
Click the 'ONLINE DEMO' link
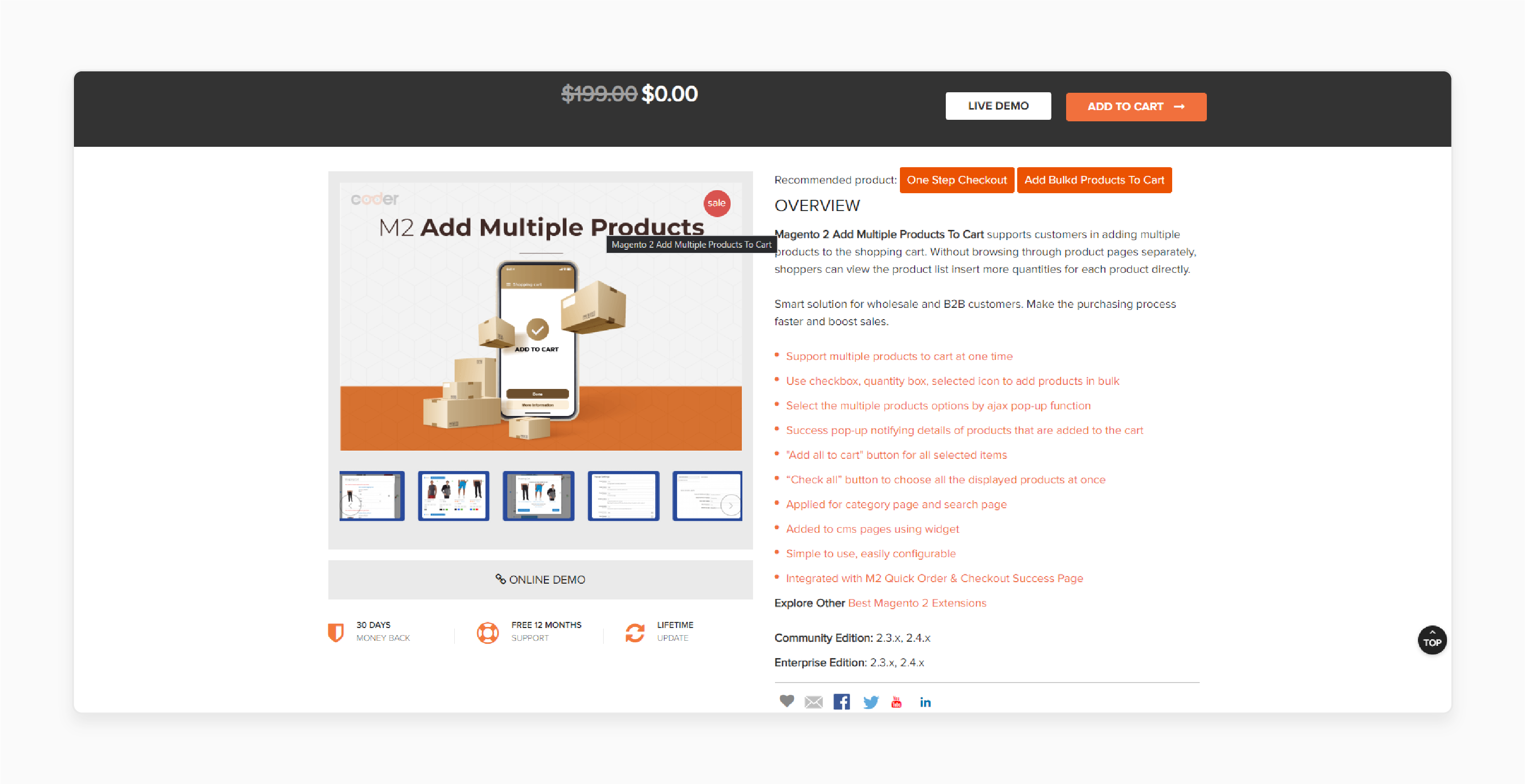540,578
